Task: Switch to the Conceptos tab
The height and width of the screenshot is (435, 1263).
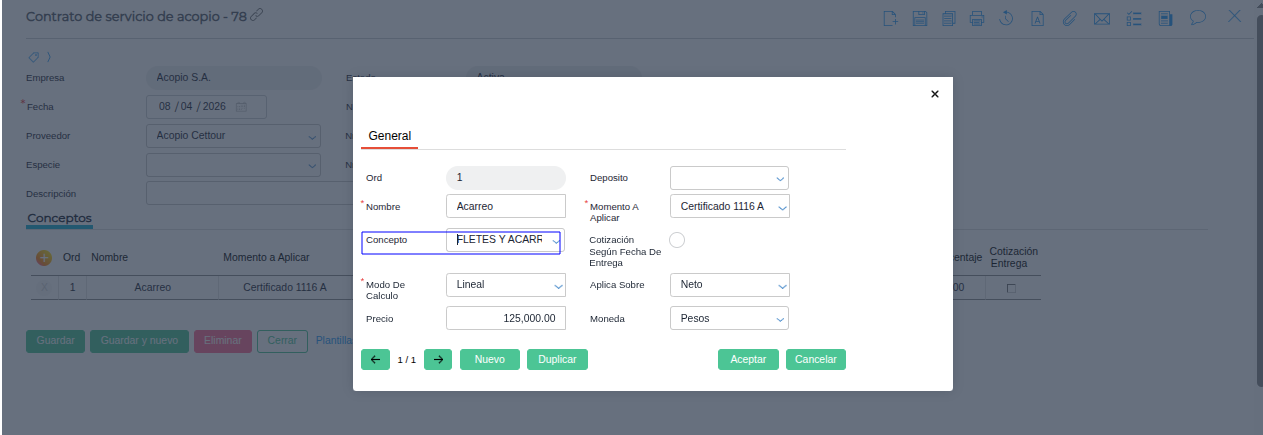Action: point(59,218)
